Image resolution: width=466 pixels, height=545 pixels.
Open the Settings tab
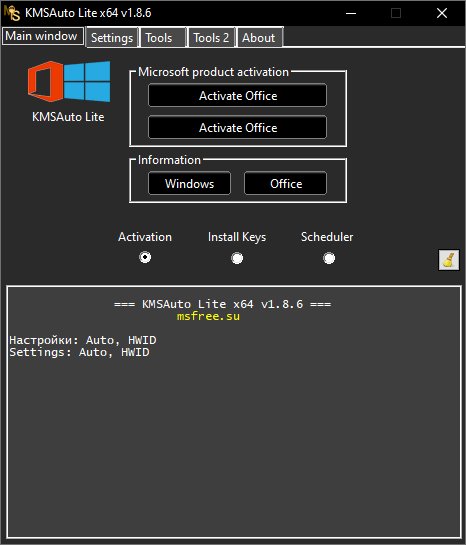112,38
